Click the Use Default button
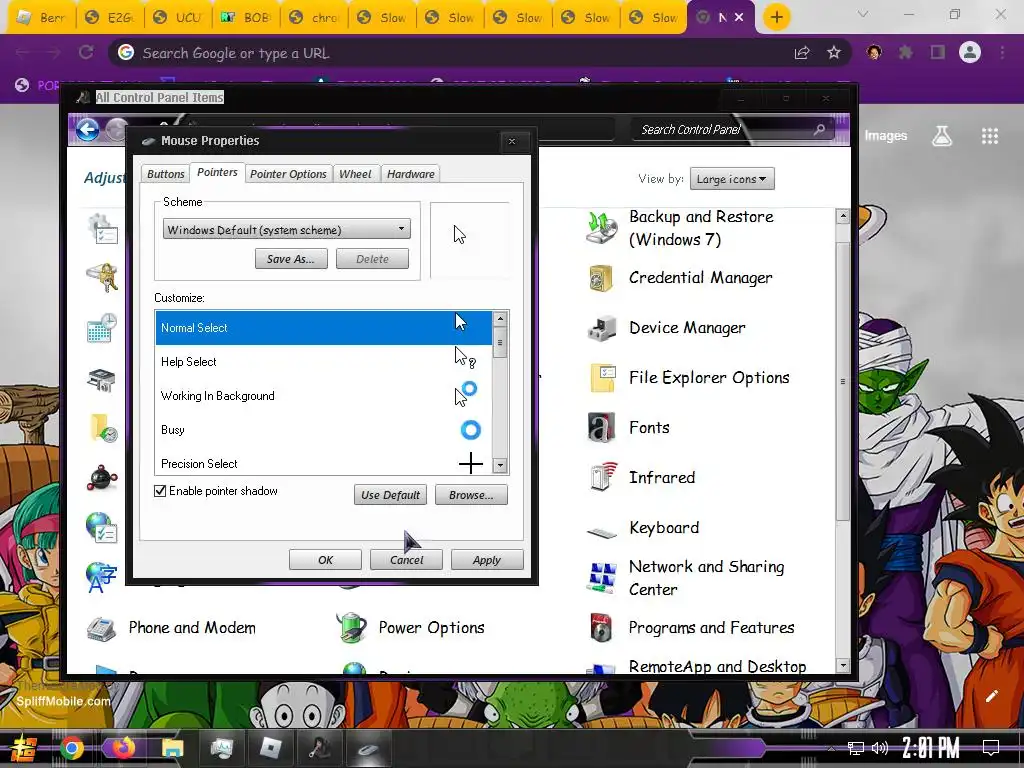The width and height of the screenshot is (1024, 768). [x=391, y=494]
